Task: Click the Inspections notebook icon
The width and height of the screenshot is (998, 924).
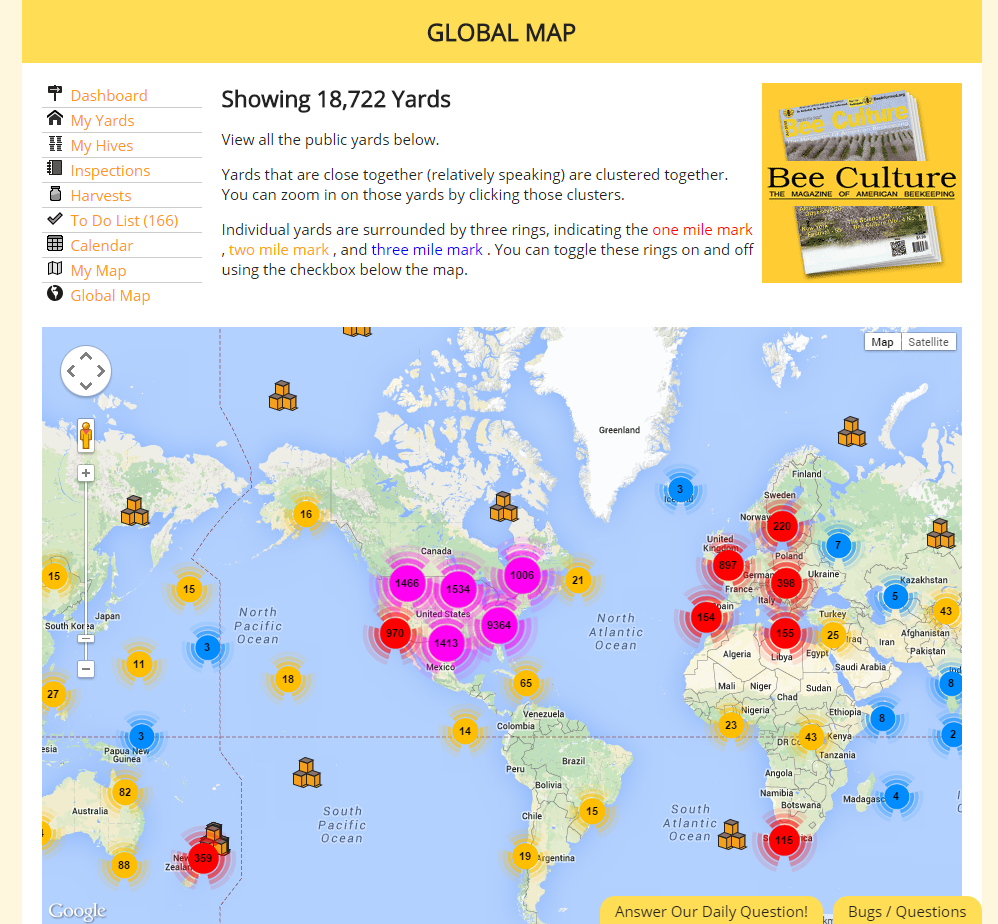Action: [55, 170]
